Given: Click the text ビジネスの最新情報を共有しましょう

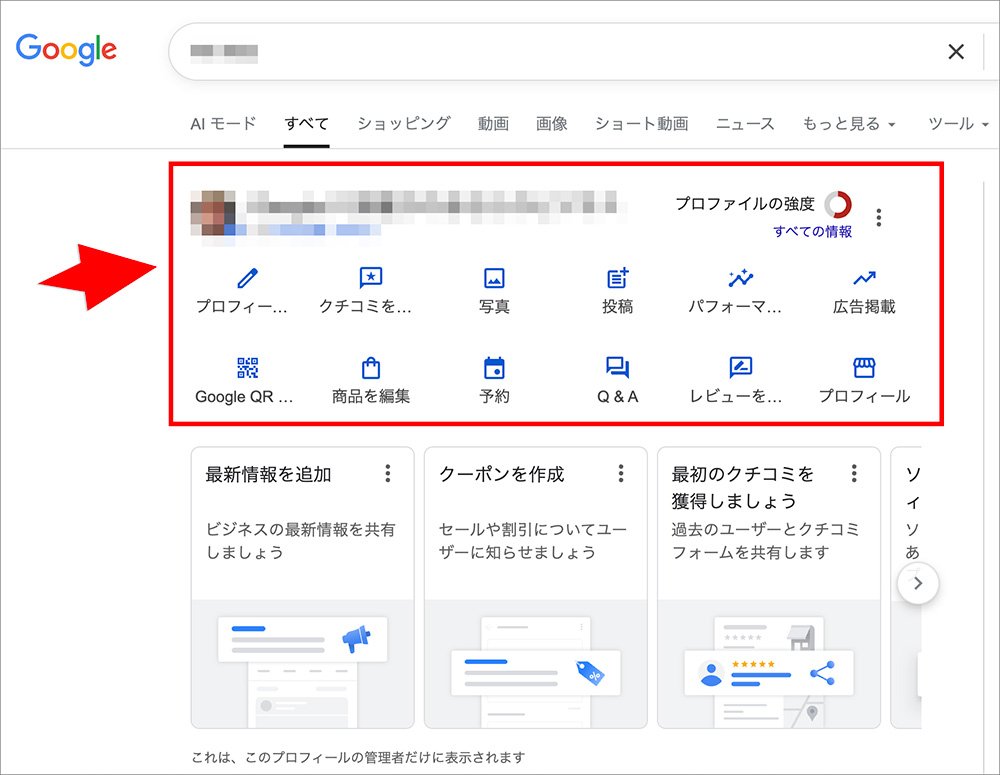Looking at the screenshot, I should [x=300, y=540].
